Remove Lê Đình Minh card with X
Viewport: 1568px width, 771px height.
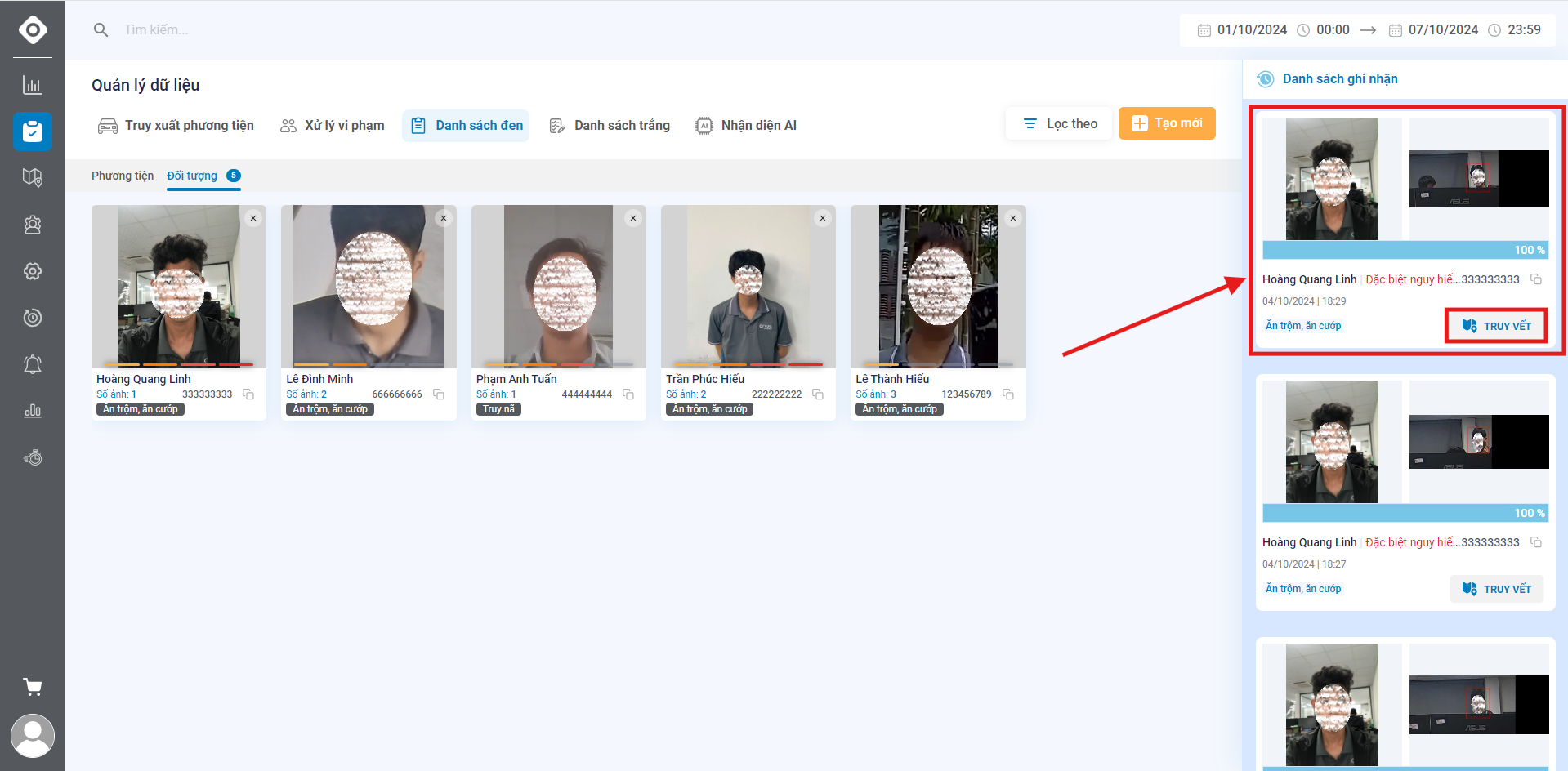tap(444, 218)
